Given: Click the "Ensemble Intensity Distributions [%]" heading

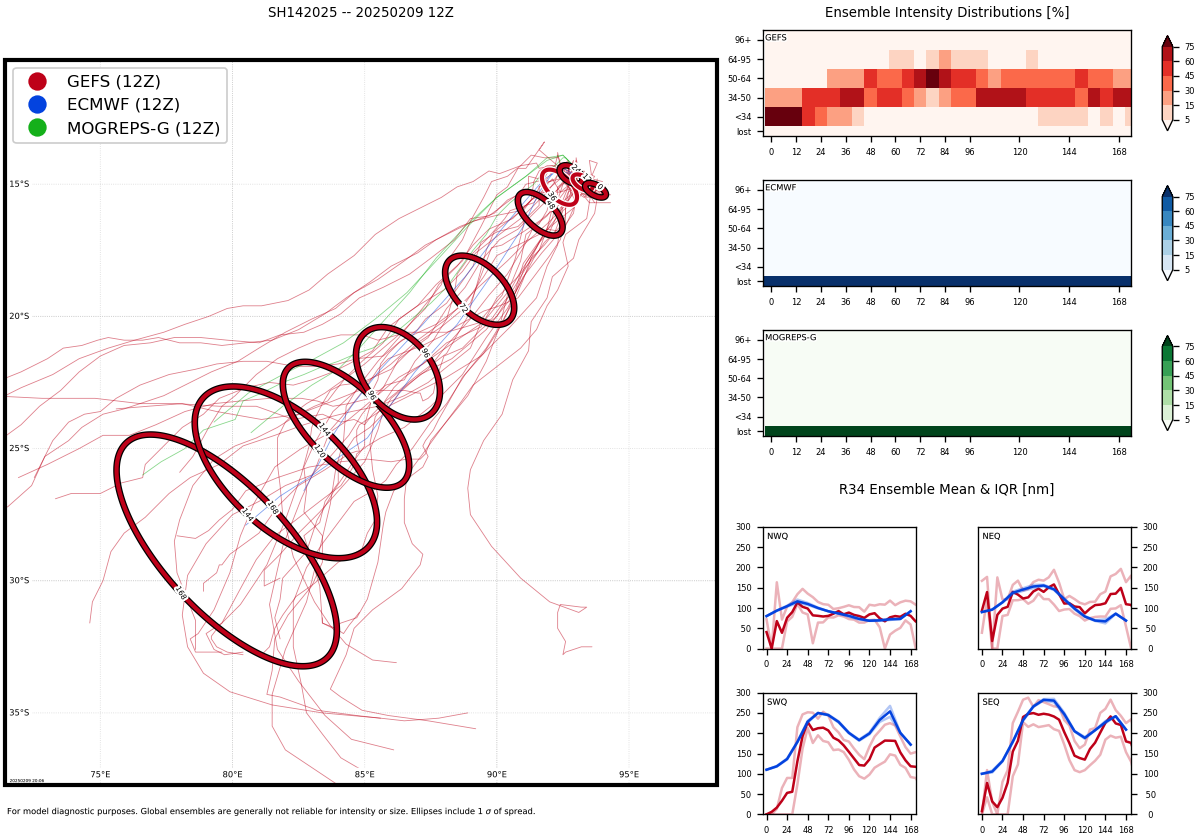Looking at the screenshot, I should pos(947,13).
